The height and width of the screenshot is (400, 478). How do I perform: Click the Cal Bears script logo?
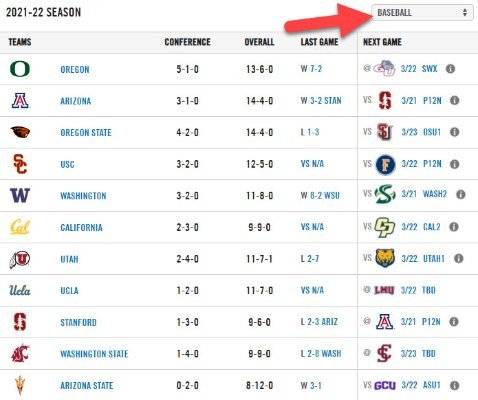pyautogui.click(x=20, y=227)
